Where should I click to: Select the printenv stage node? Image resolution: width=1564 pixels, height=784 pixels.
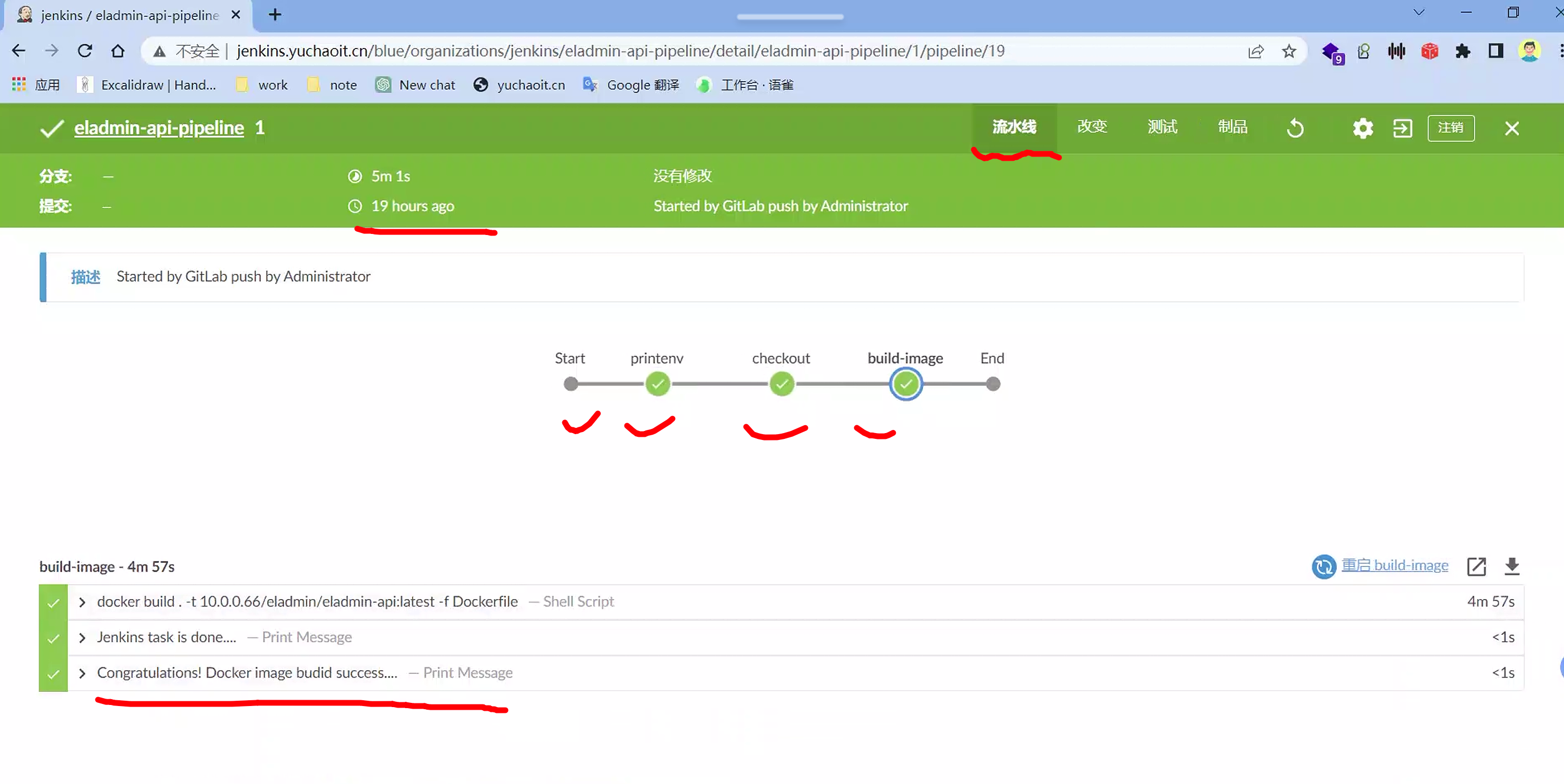[x=658, y=384]
